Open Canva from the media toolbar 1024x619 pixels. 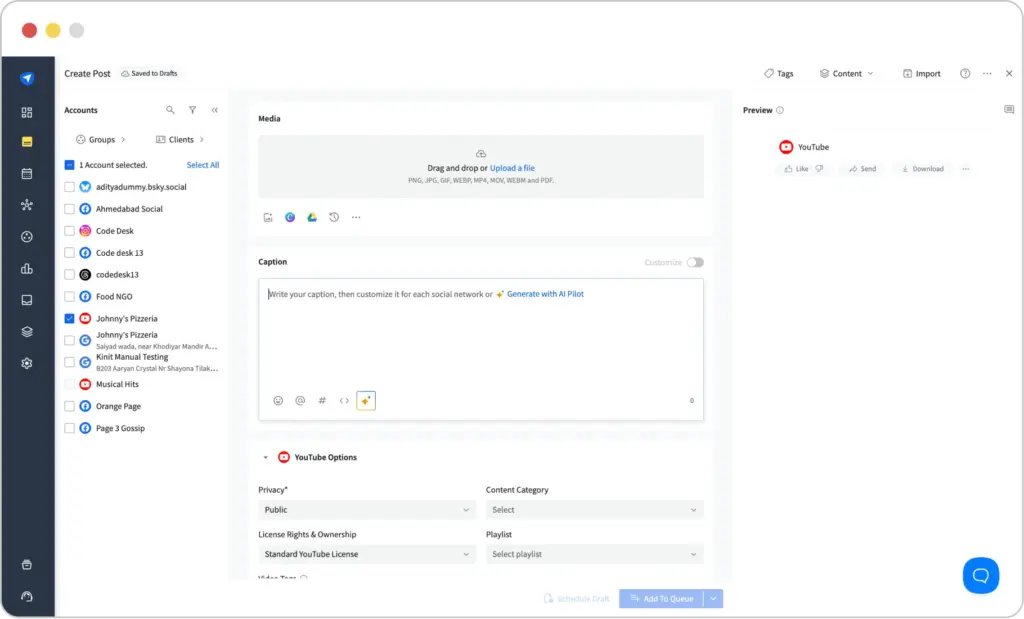click(290, 217)
